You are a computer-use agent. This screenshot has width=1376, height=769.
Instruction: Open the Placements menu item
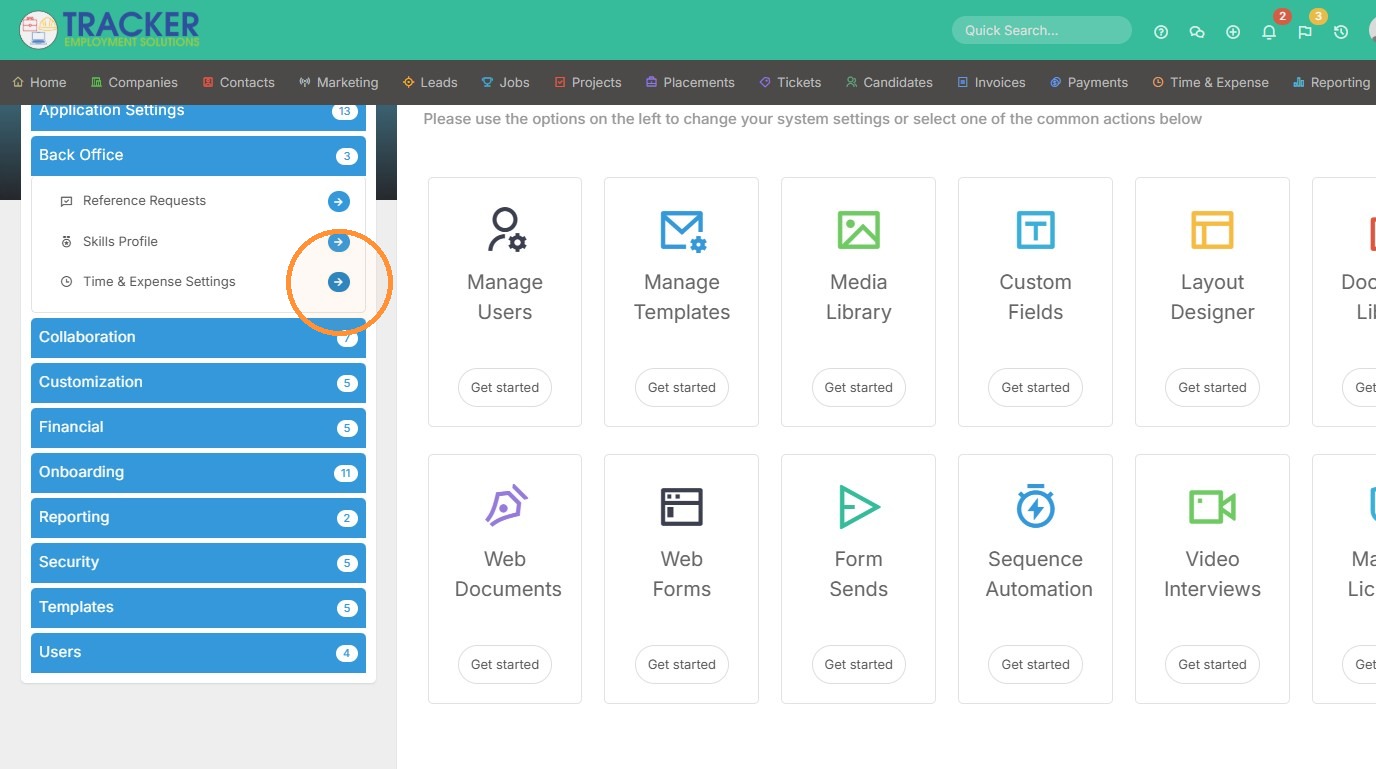click(690, 82)
